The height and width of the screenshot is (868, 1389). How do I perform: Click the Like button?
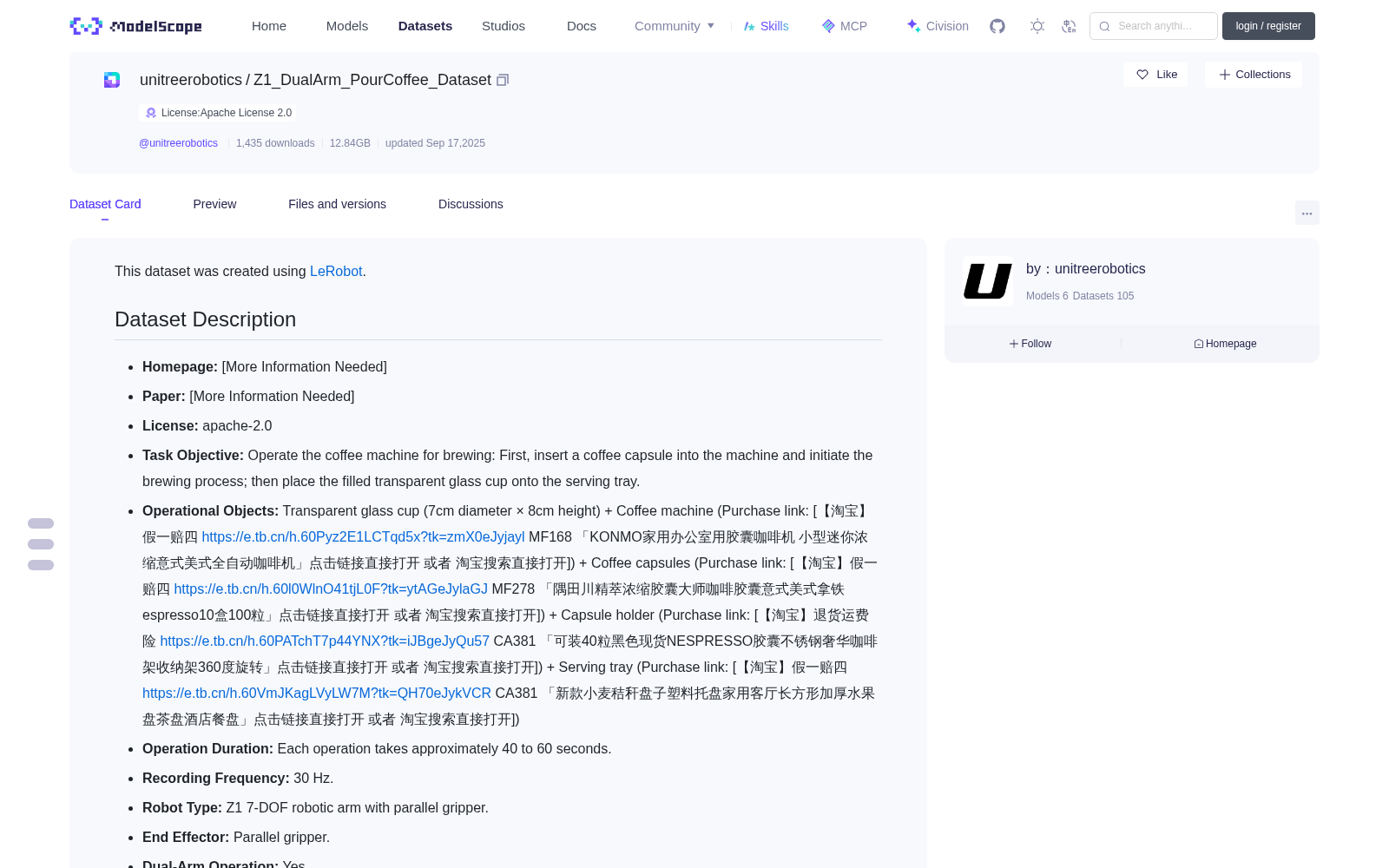[1155, 75]
